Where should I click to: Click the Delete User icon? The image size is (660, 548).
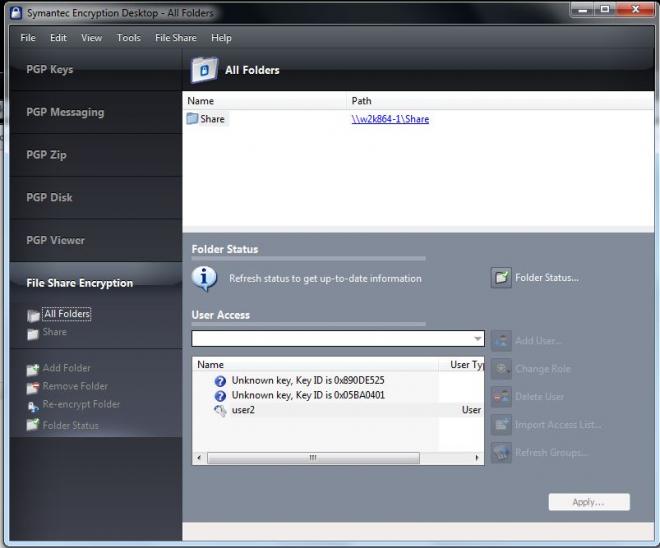point(501,396)
